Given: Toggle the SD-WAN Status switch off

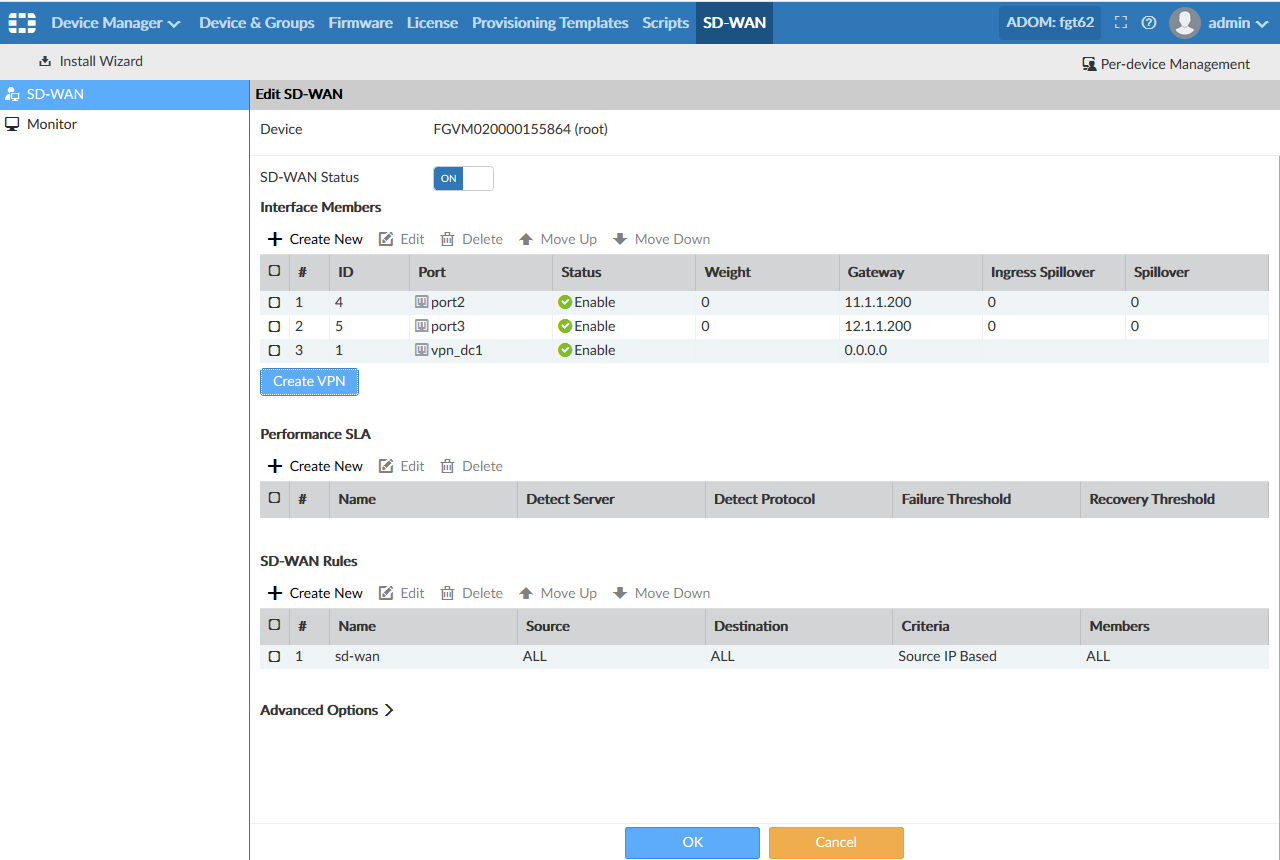Looking at the screenshot, I should (463, 178).
